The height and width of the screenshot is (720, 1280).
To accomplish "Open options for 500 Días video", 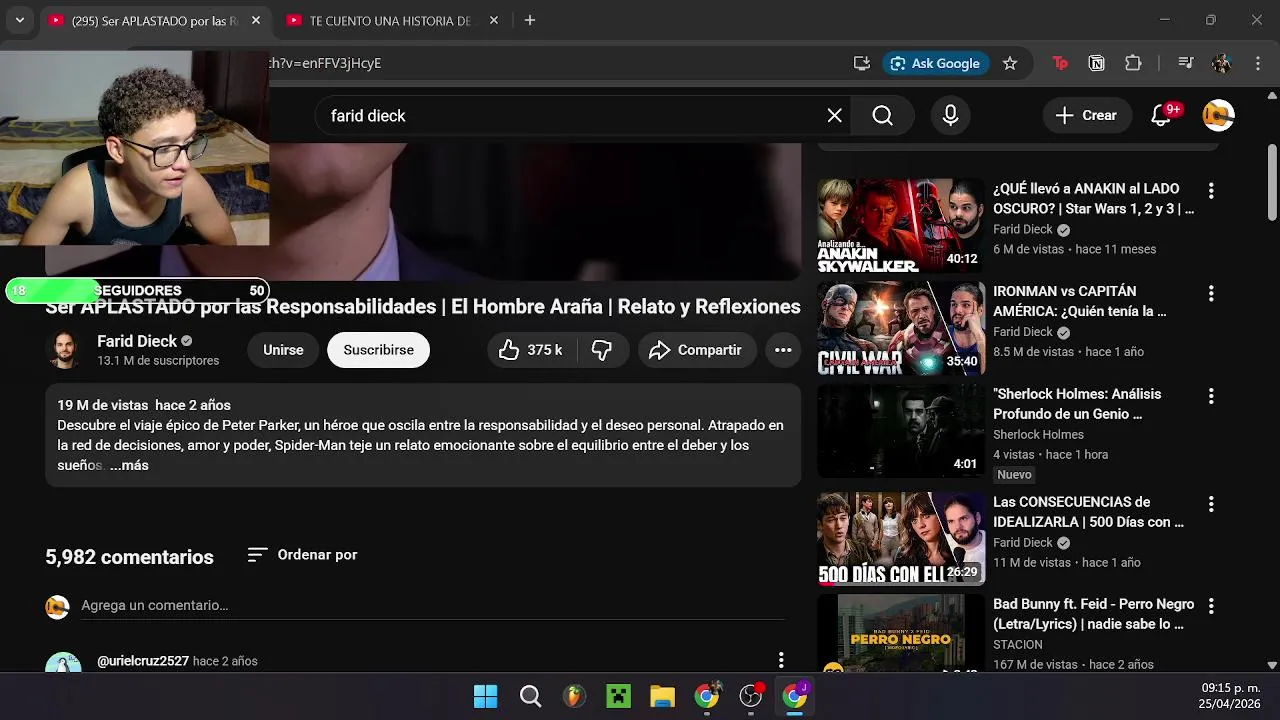I will pyautogui.click(x=1211, y=503).
